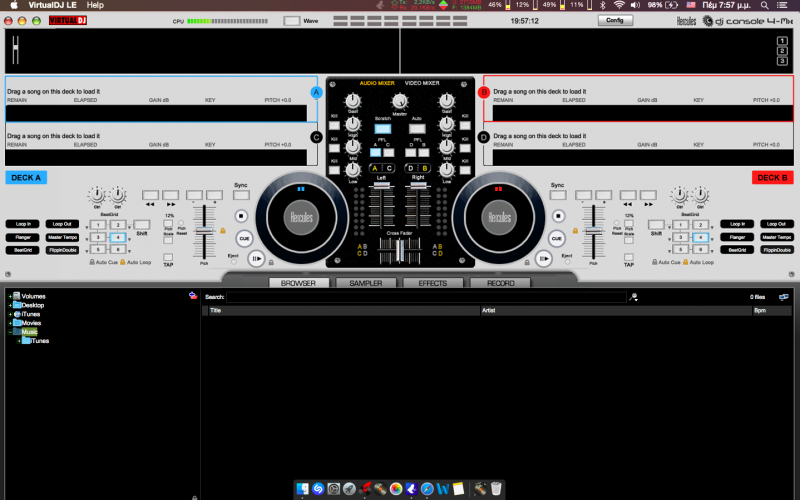Select deck A circular indicator icon
Image resolution: width=800 pixels, height=500 pixels.
click(x=316, y=92)
